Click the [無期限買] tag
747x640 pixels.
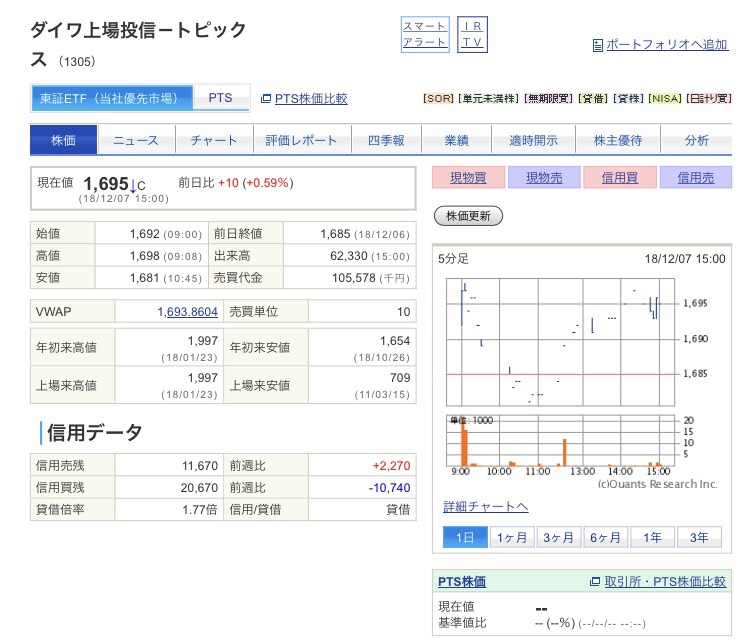point(548,99)
